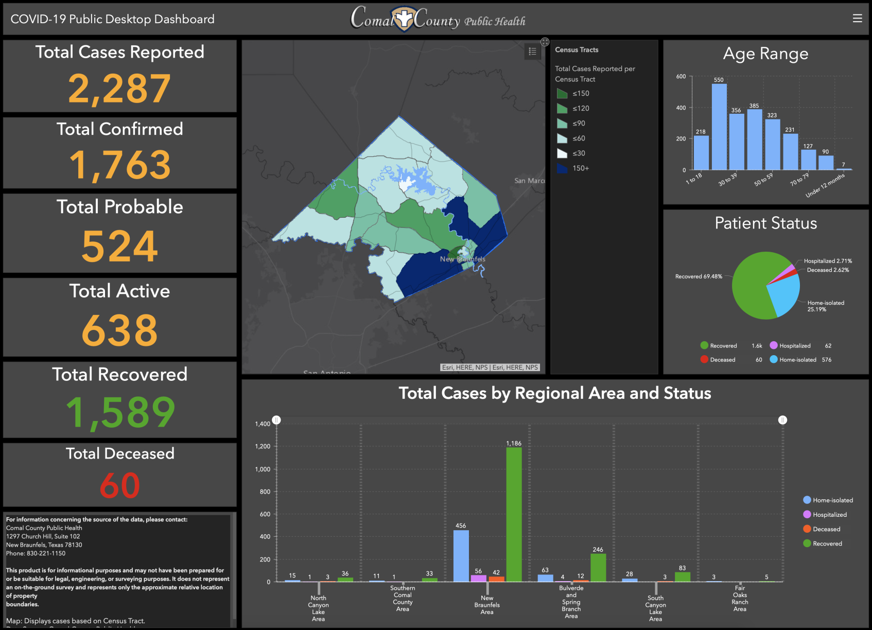The width and height of the screenshot is (872, 630).
Task: Click the 1,186 Recovered bar for New Braunfels
Action: [514, 514]
